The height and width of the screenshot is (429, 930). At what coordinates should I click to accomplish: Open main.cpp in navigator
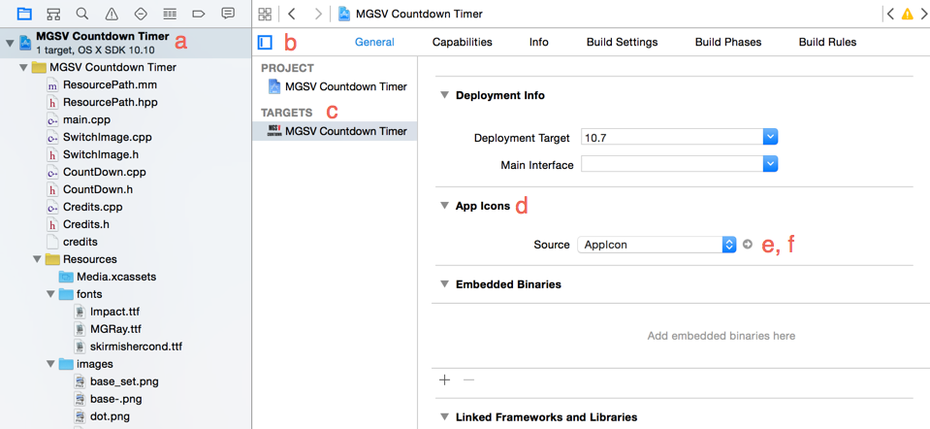click(x=87, y=120)
